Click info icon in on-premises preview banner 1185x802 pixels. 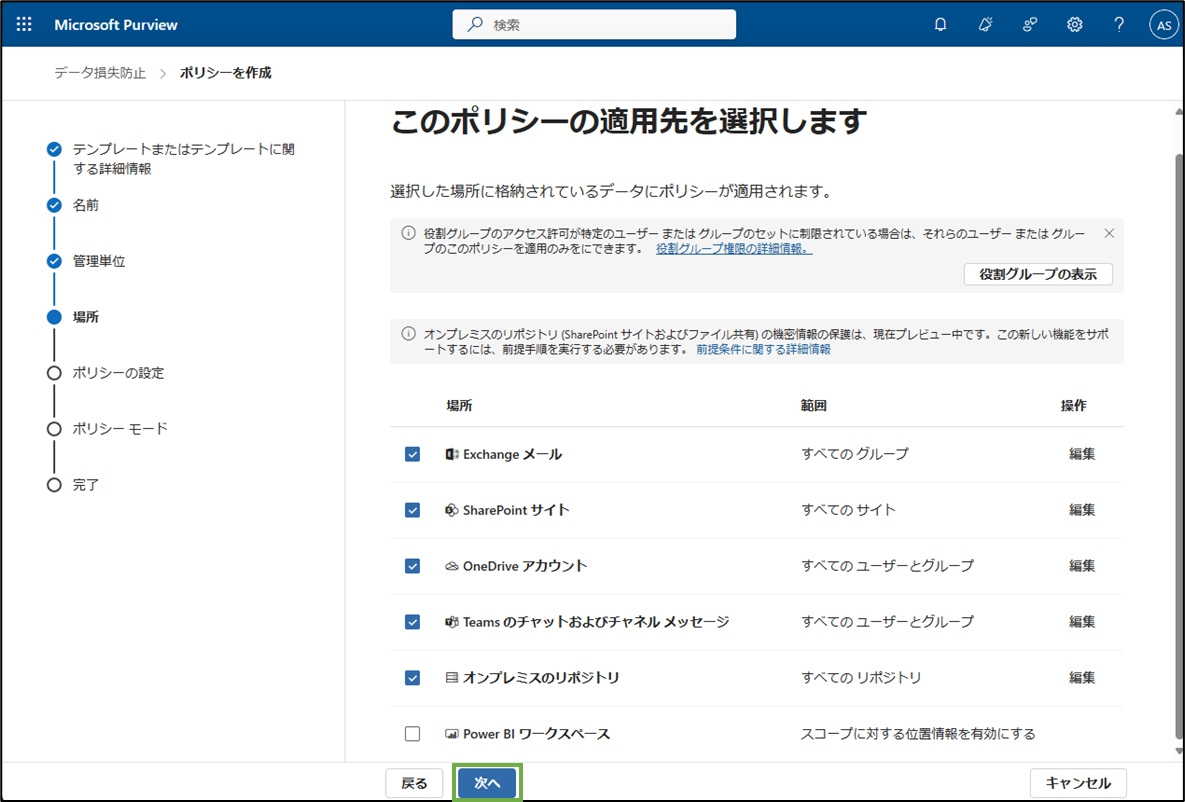[408, 333]
